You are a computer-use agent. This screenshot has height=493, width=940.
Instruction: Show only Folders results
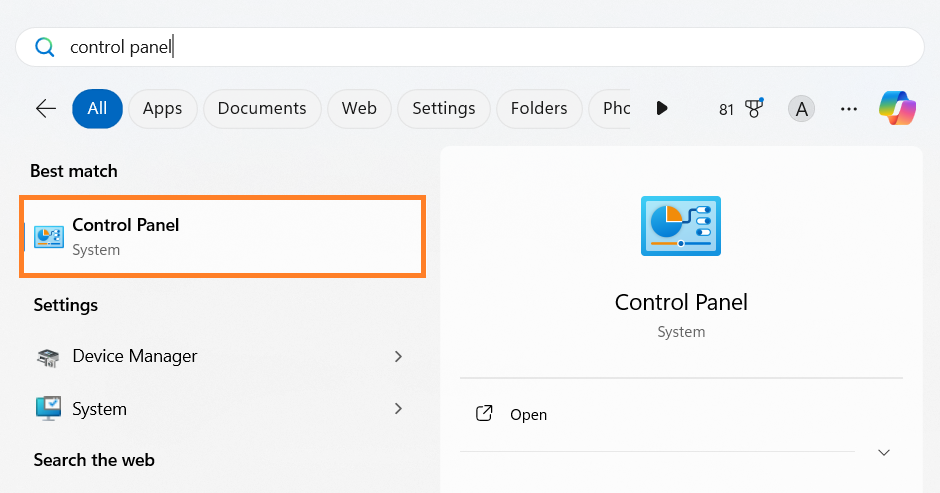[539, 108]
